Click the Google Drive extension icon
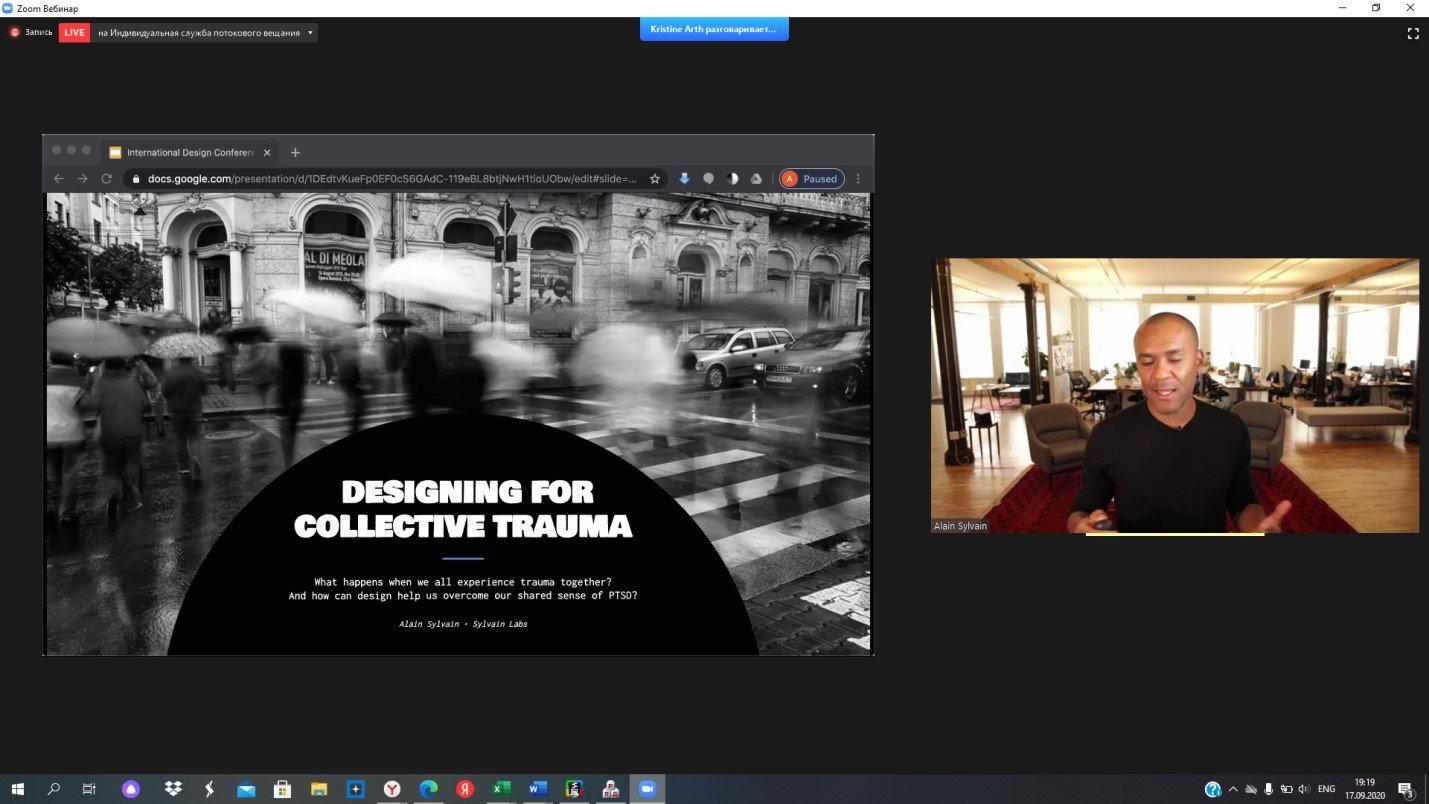The height and width of the screenshot is (804, 1429). coord(757,179)
